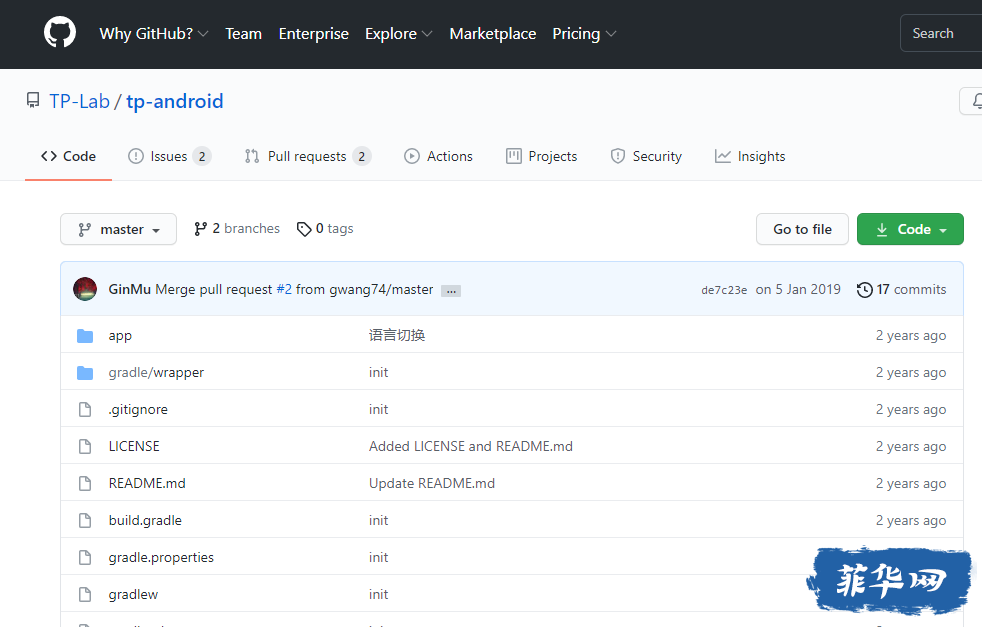Viewport: 982px width, 627px height.
Task: Switch to the Pull requests tab
Action: (x=308, y=157)
